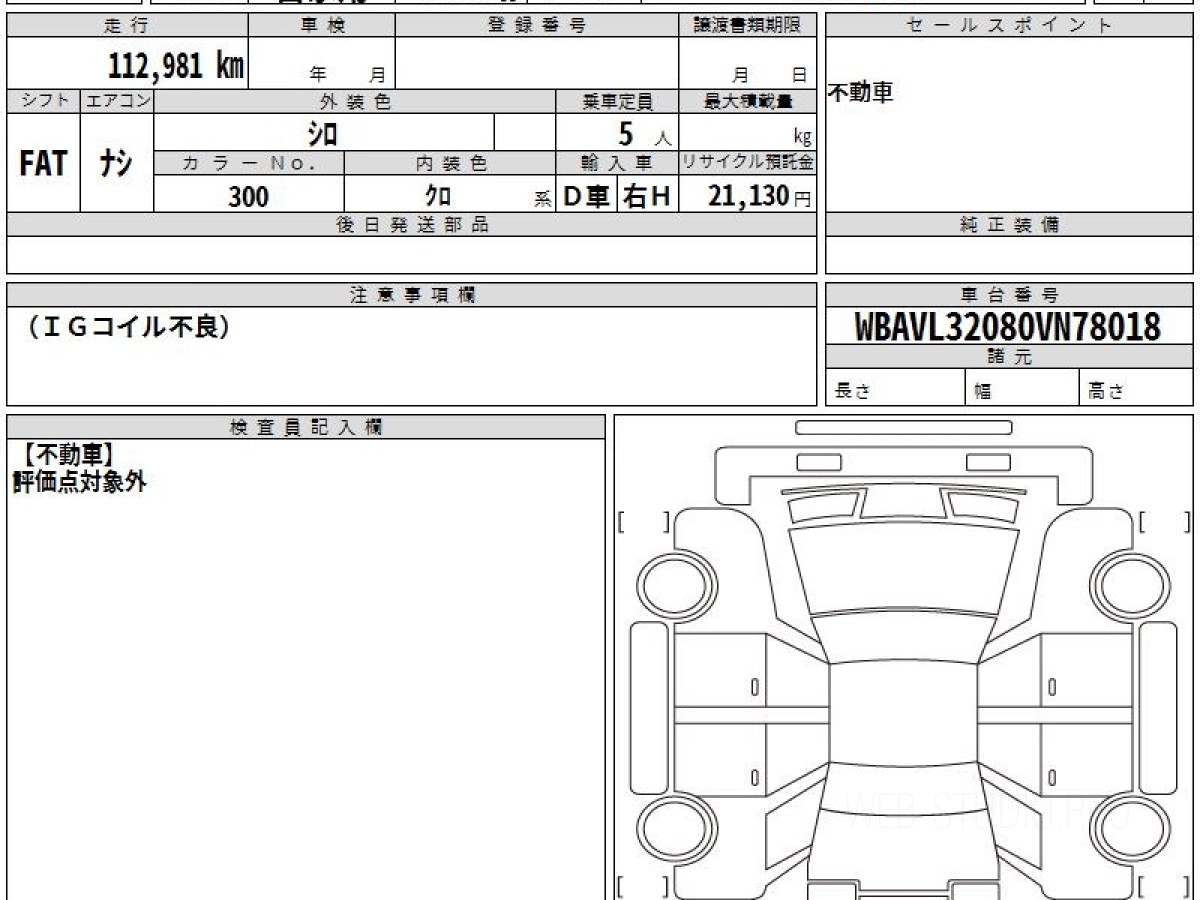The width and height of the screenshot is (1200, 900).
Task: Click the エアコン header cell
Action: point(117,101)
